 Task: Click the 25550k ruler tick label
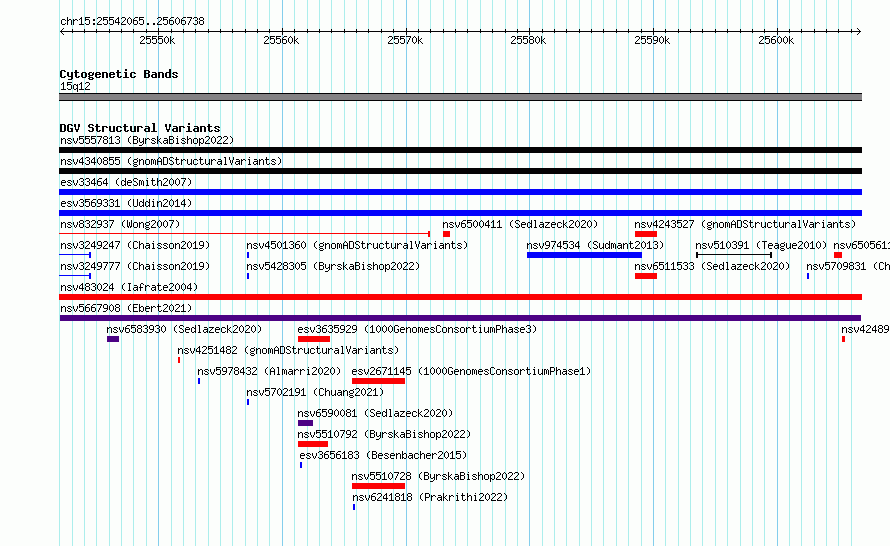pyautogui.click(x=157, y=40)
